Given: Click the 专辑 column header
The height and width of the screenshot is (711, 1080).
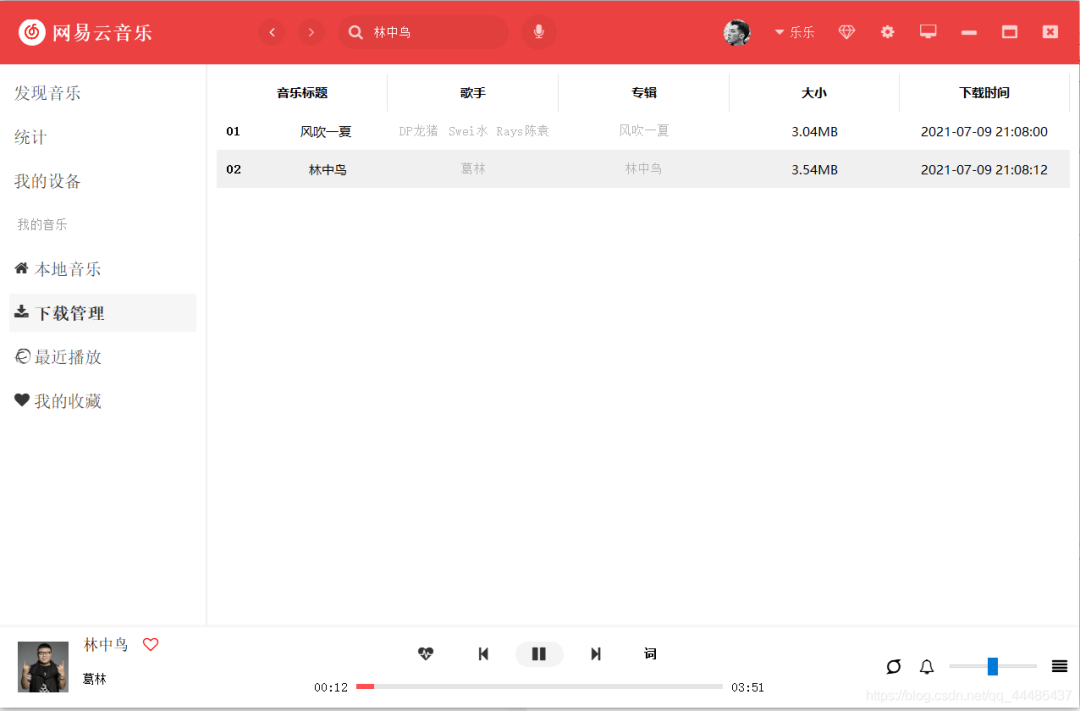Looking at the screenshot, I should (x=644, y=93).
